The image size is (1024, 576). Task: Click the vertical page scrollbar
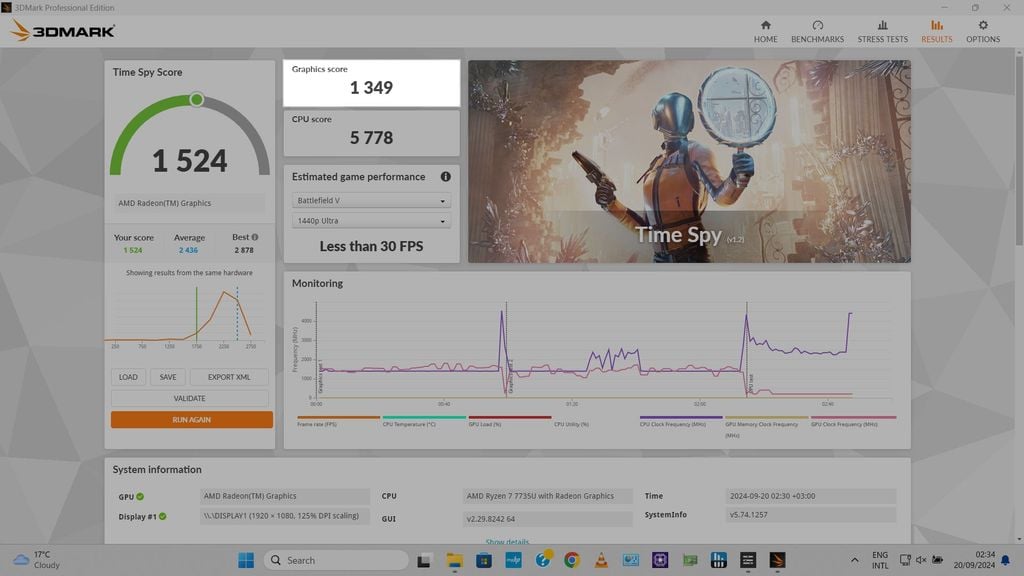[1019, 150]
